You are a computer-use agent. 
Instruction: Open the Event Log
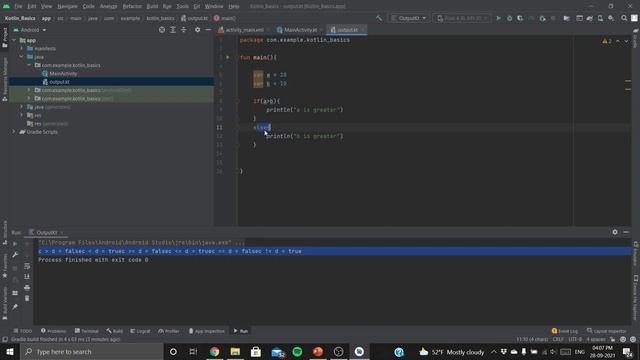tap(565, 331)
